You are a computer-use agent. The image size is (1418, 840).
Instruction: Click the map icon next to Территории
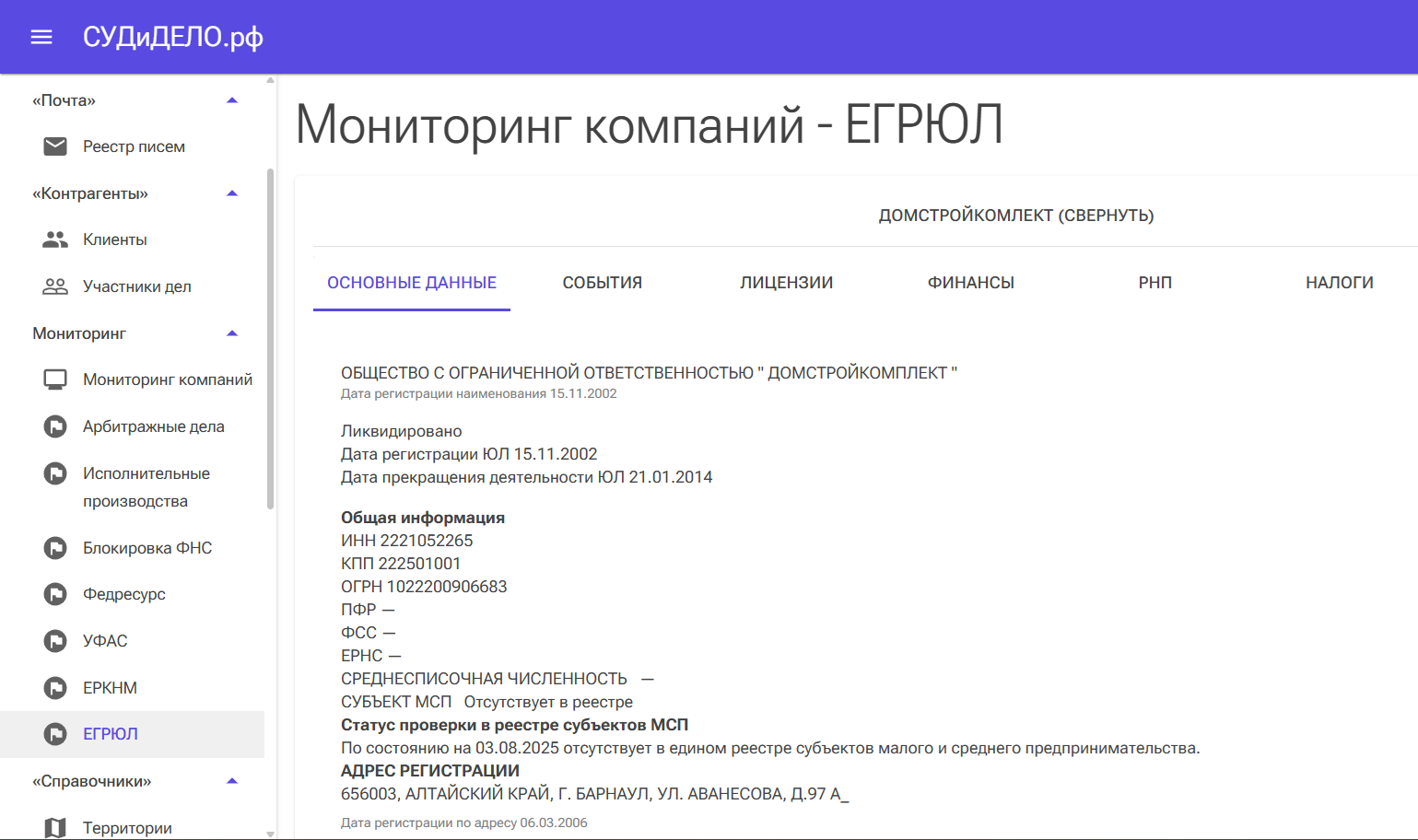coord(55,827)
